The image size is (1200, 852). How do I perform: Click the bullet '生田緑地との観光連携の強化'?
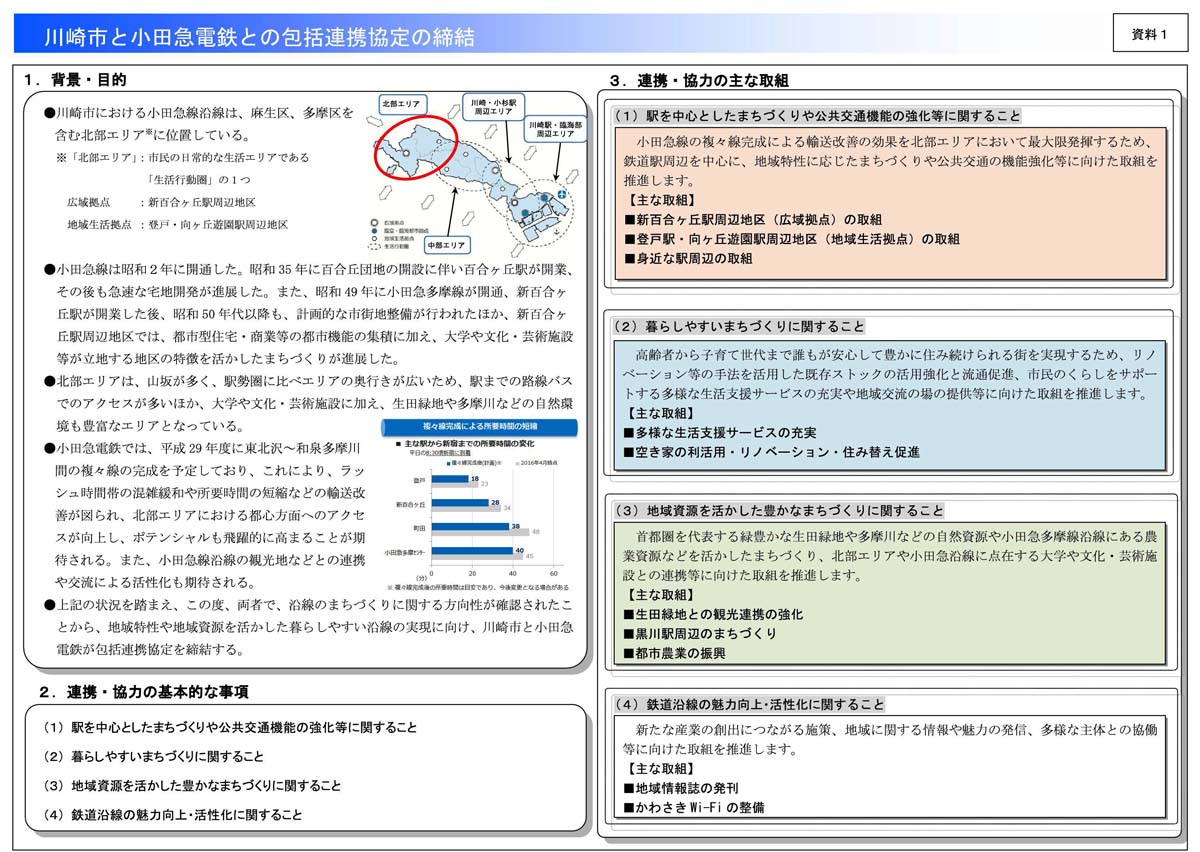(x=713, y=614)
